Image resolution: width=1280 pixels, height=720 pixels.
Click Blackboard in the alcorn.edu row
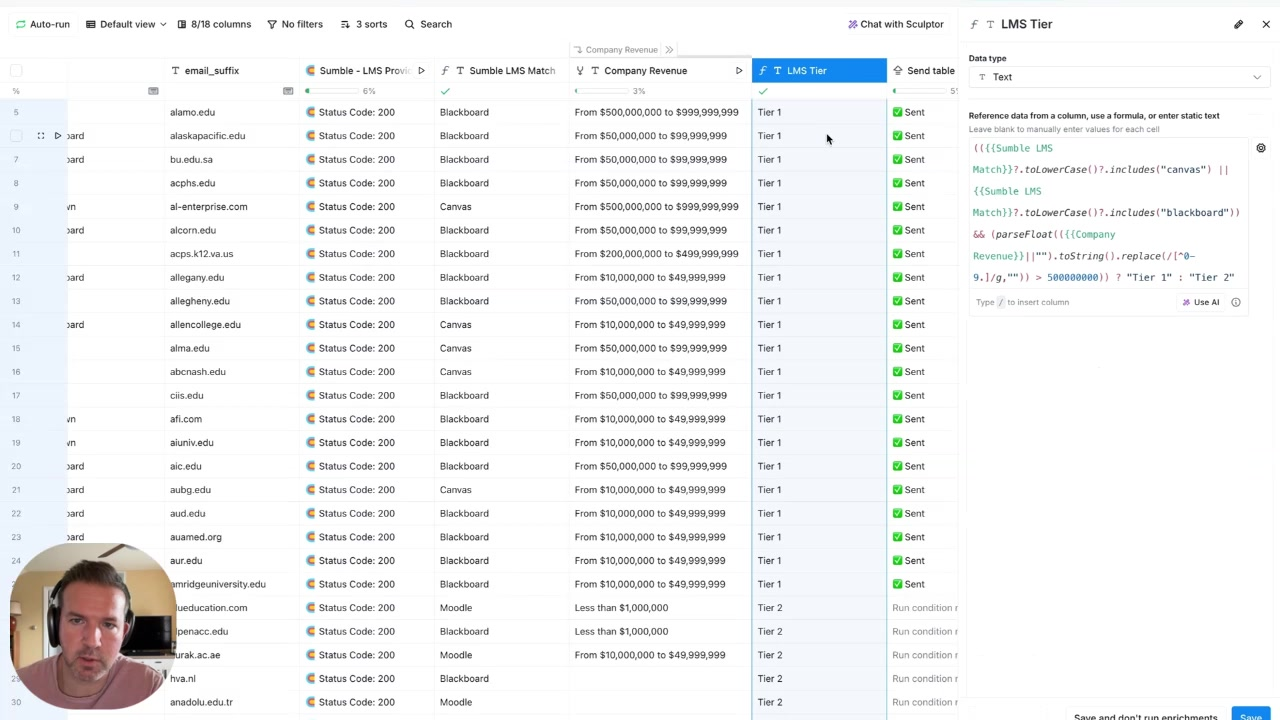pyautogui.click(x=464, y=230)
